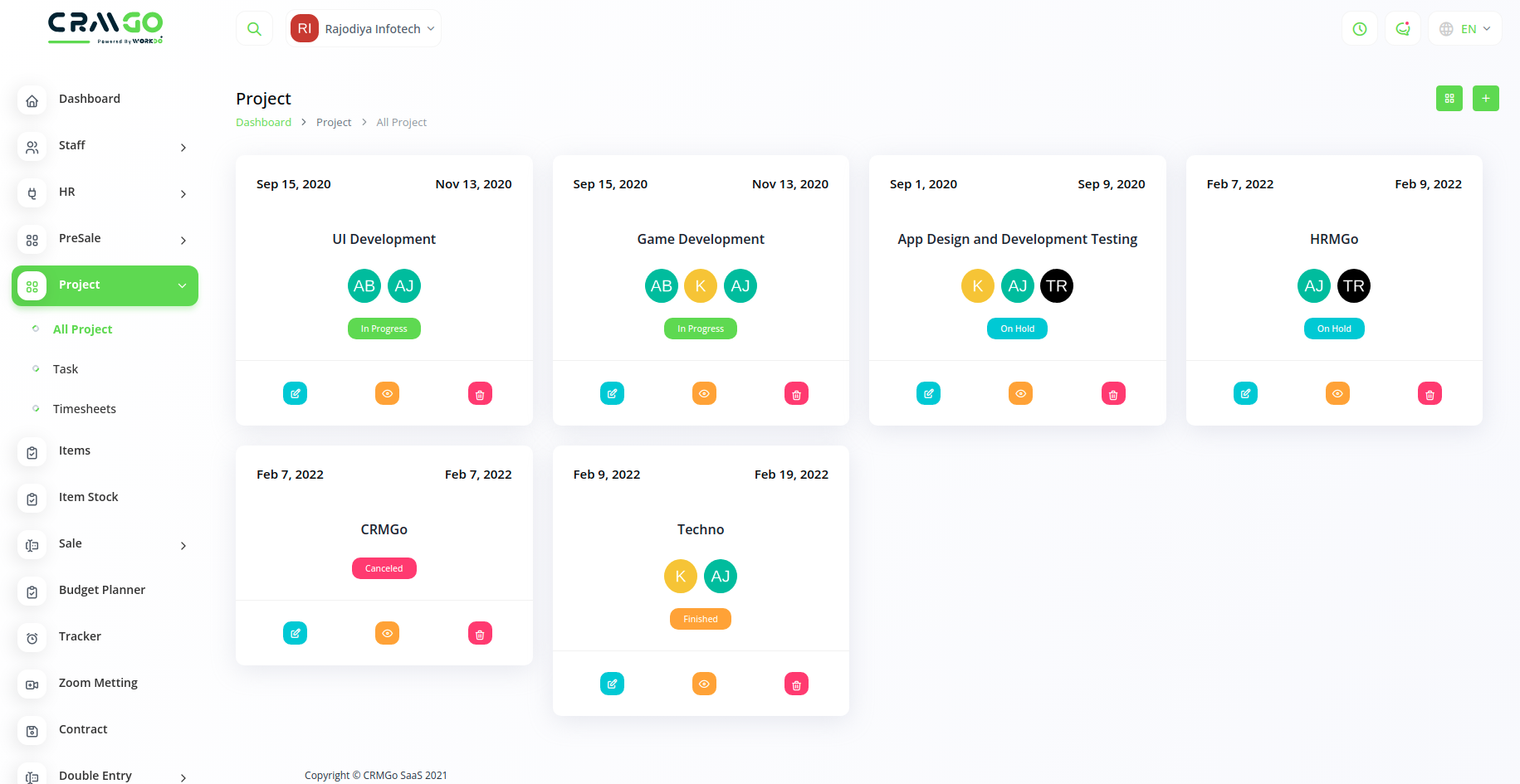
Task: Click the search magnifier icon
Action: coord(254,29)
